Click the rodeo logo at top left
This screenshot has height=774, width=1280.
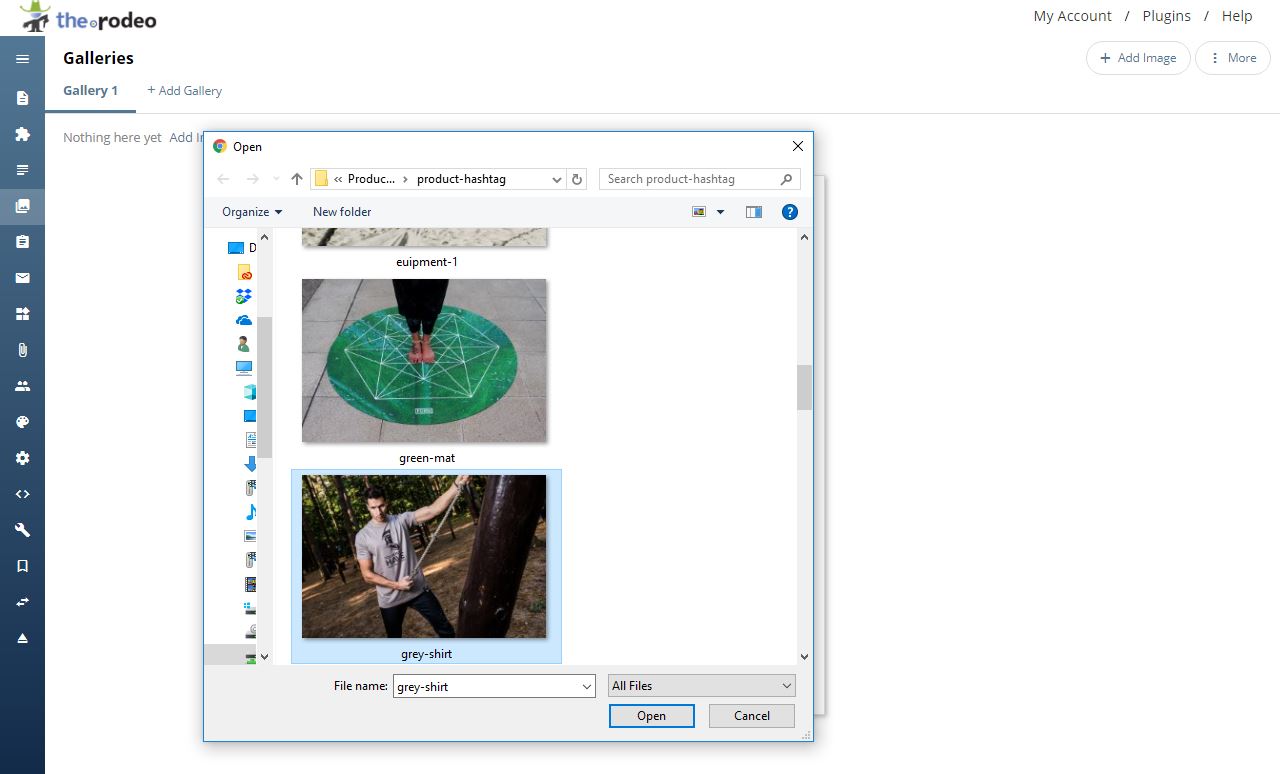[88, 17]
